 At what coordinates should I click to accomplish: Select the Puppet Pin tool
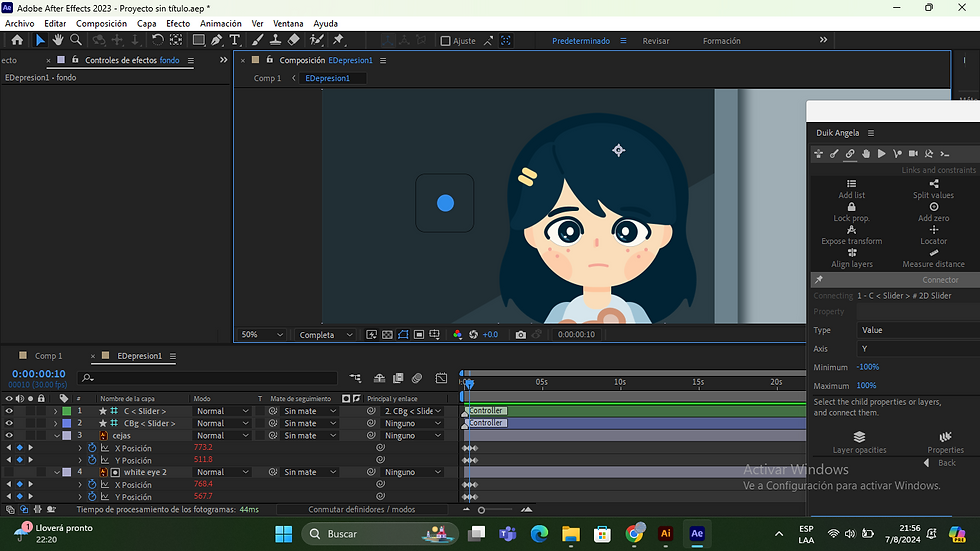pos(338,40)
